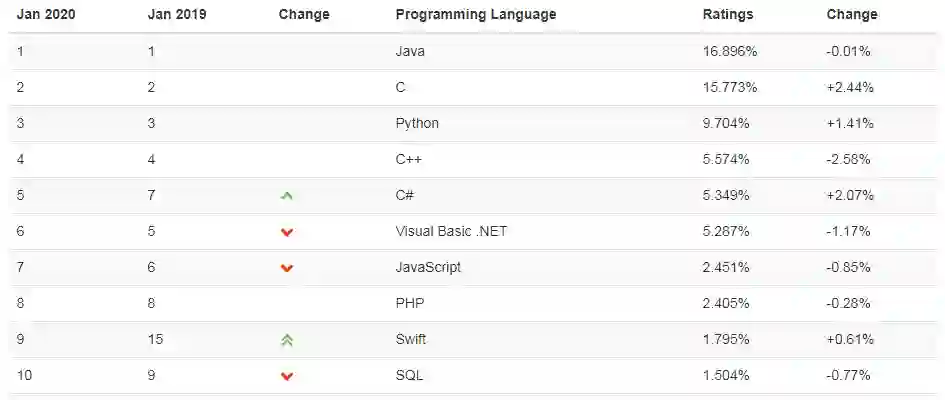
Task: Click the green up arrow for C#
Action: coord(287,196)
